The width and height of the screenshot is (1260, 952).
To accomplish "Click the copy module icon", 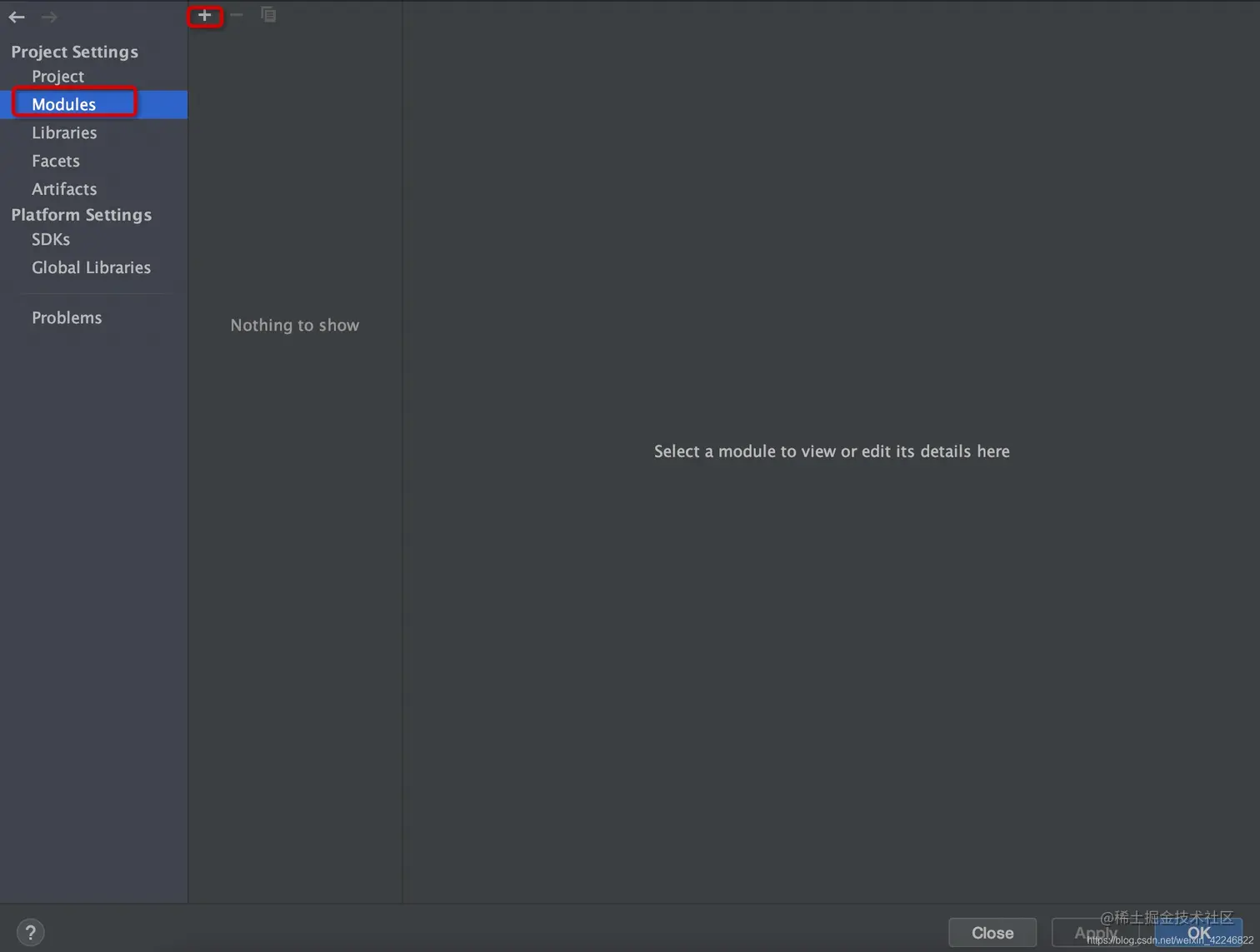I will 268,15.
